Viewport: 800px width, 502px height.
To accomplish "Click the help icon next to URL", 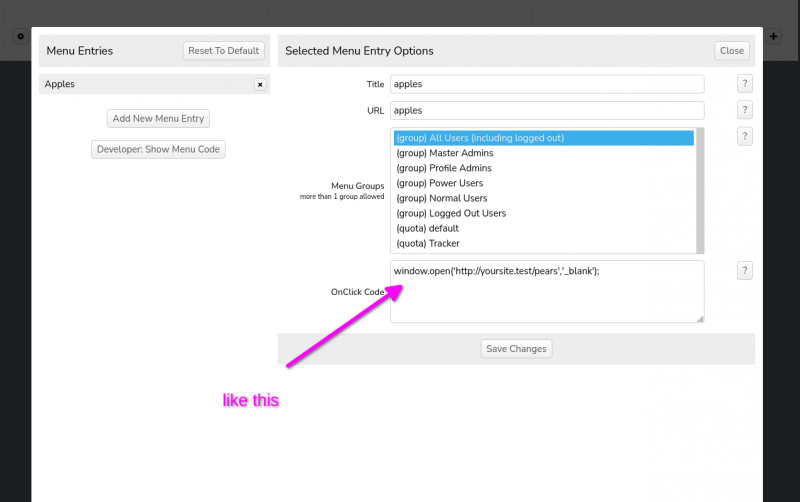I will [x=745, y=110].
